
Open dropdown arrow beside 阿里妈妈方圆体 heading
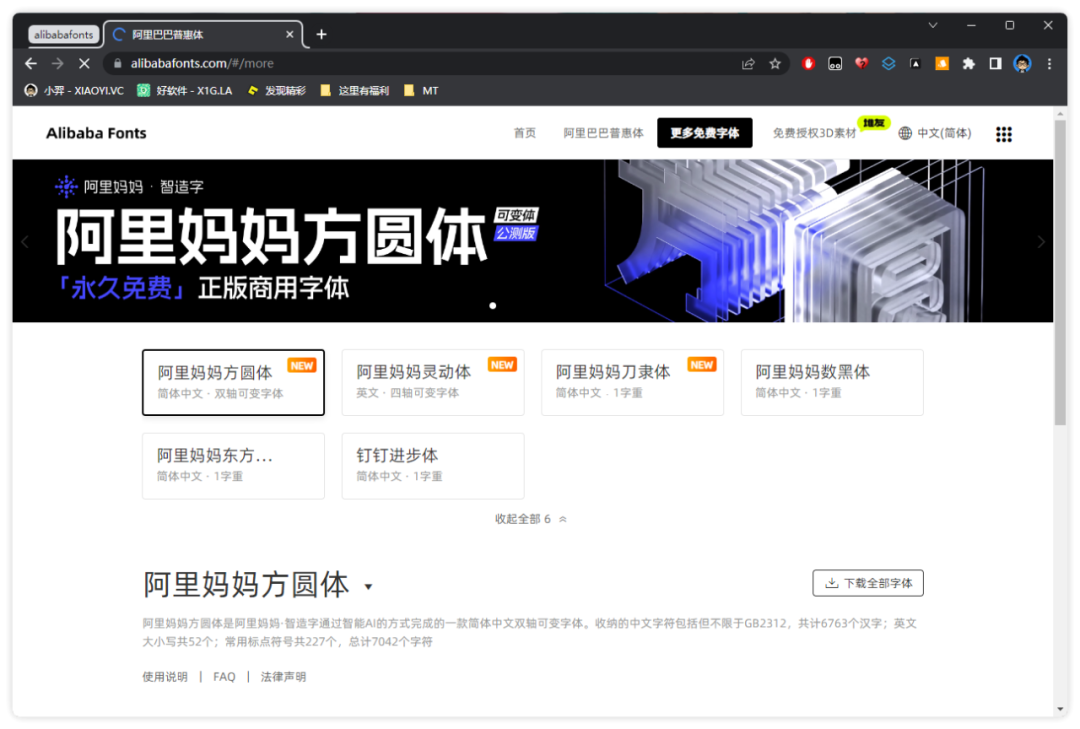(368, 587)
